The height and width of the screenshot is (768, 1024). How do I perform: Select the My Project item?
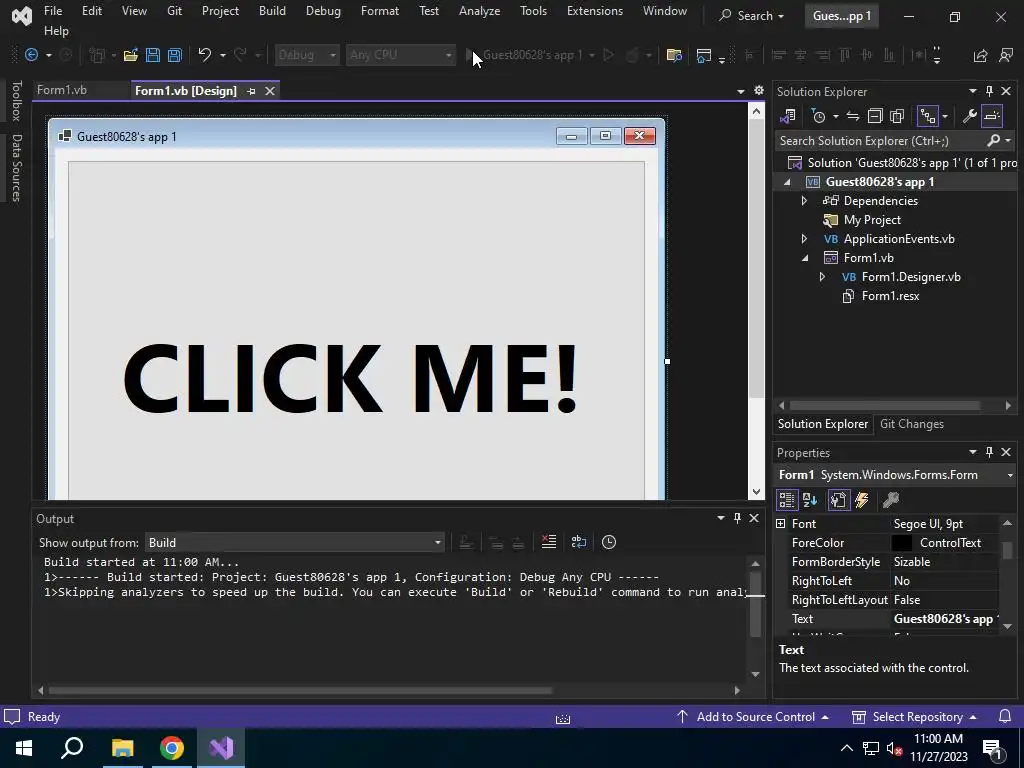(872, 220)
